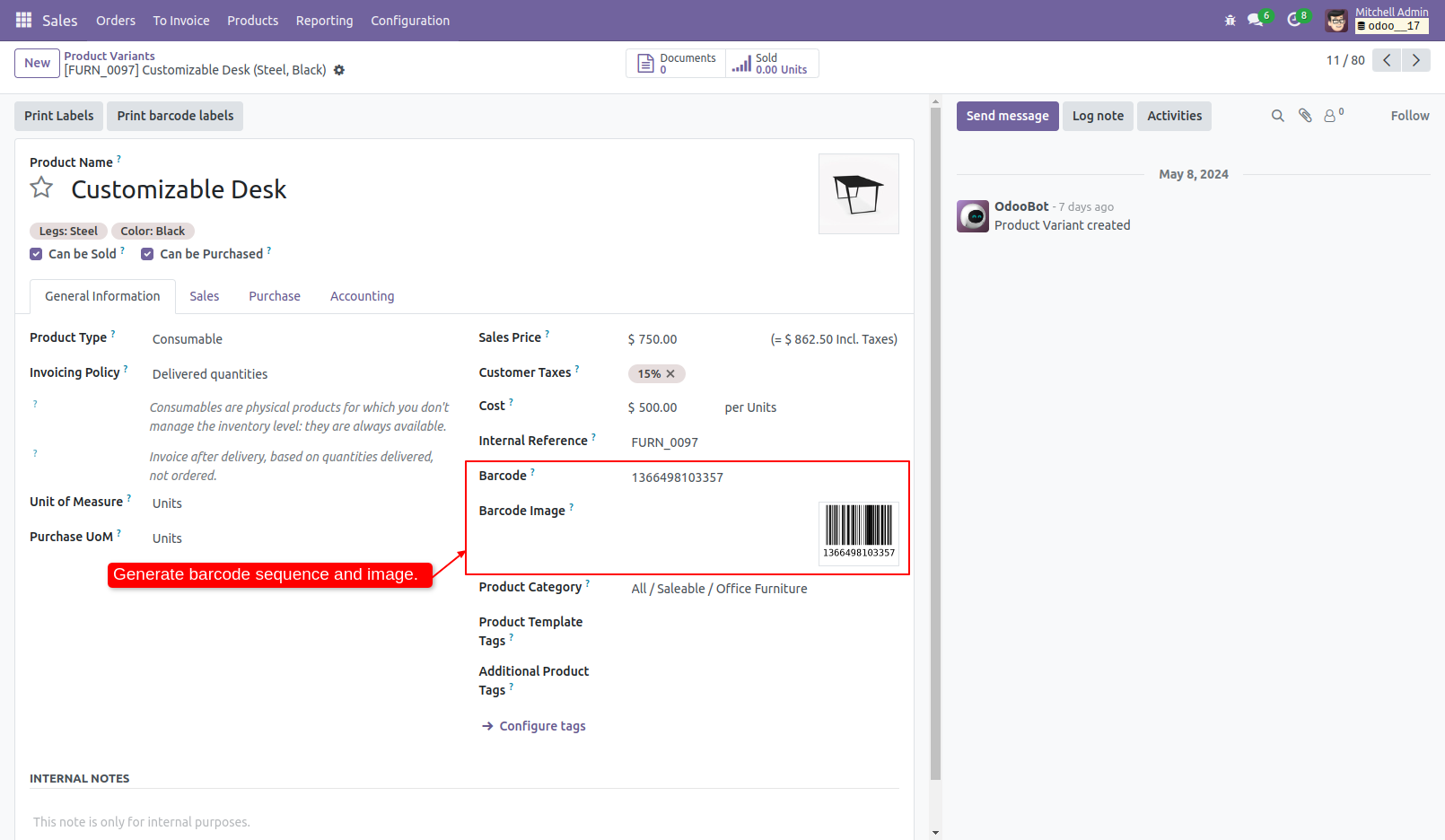The width and height of the screenshot is (1445, 840).
Task: Click the Print barcode labels button
Action: click(x=174, y=116)
